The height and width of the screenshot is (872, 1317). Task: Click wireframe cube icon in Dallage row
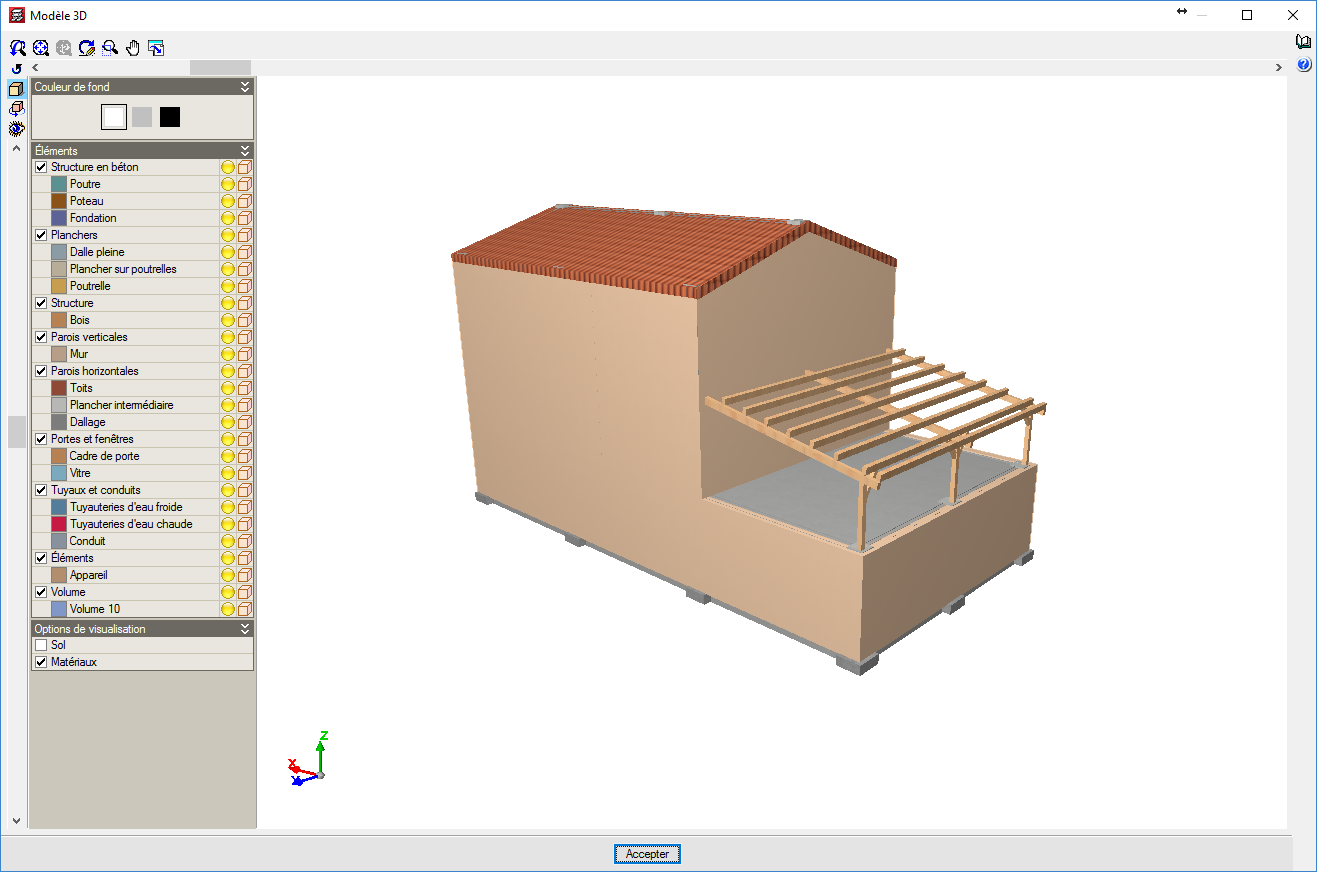click(x=245, y=422)
